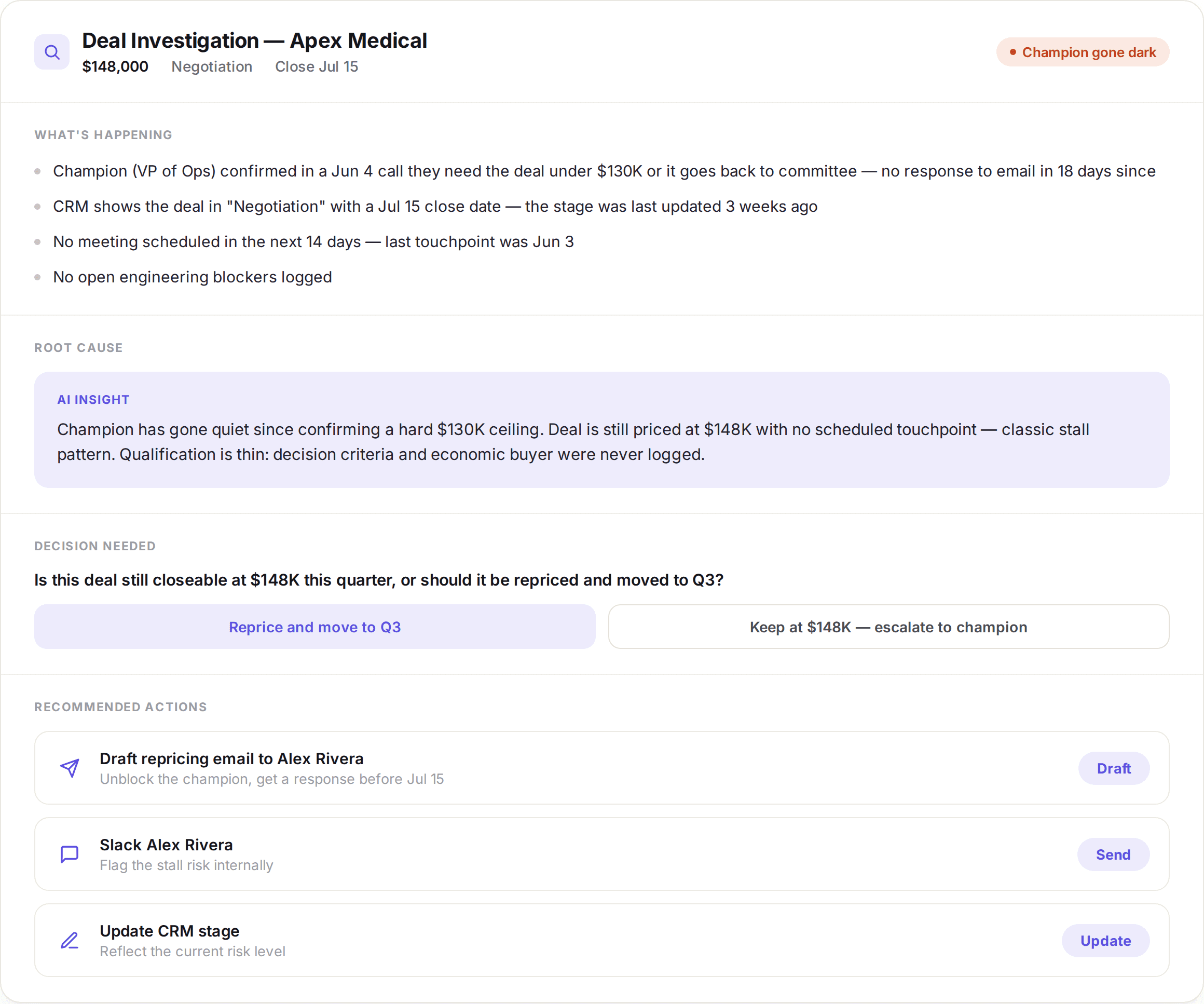Click the magnifier search icon in the header
The image size is (1204, 1004).
click(x=51, y=52)
